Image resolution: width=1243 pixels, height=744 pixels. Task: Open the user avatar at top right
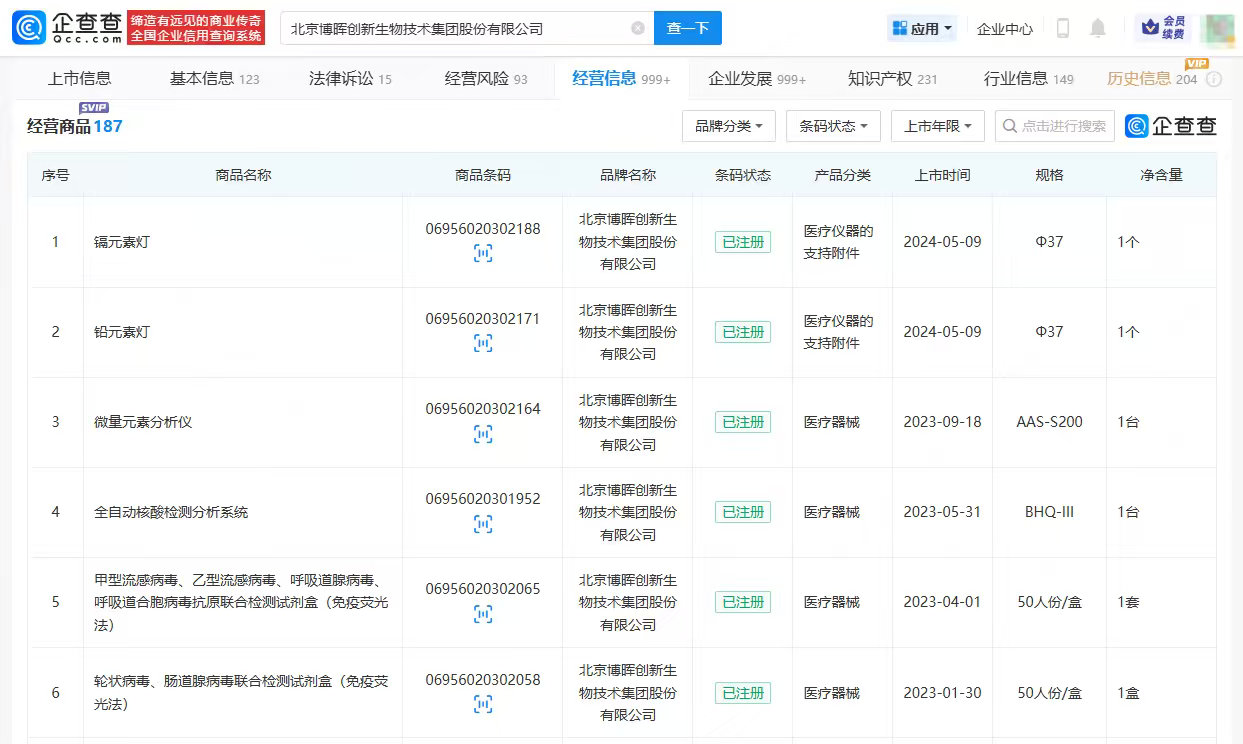1217,28
